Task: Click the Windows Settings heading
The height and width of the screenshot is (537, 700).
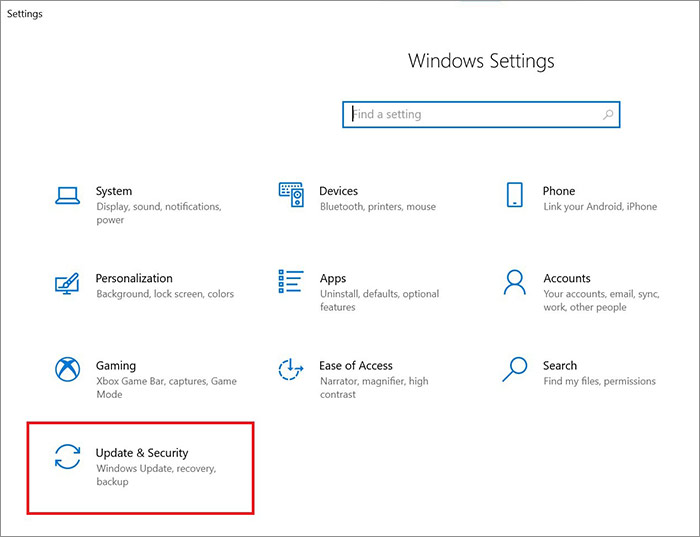Action: [x=481, y=61]
